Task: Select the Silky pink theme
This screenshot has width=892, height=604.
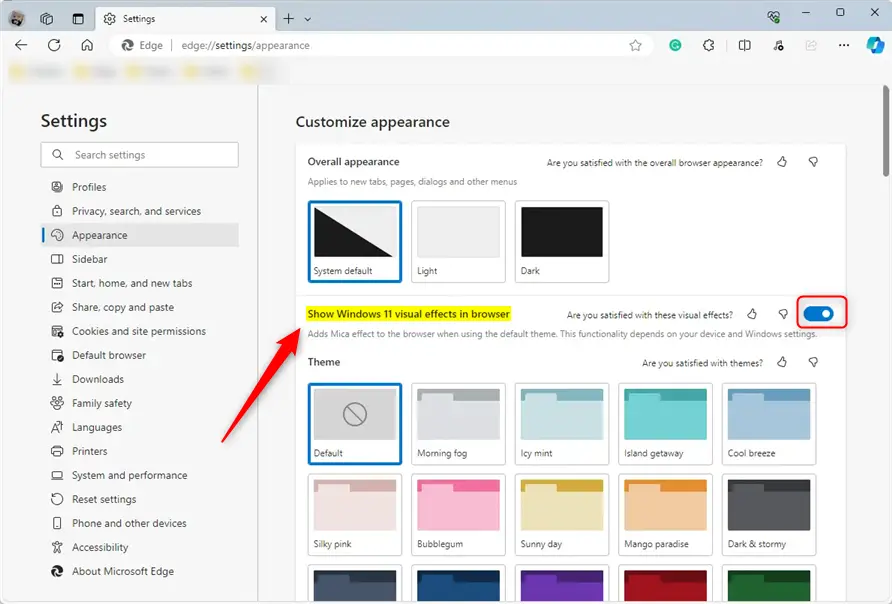Action: tap(355, 515)
